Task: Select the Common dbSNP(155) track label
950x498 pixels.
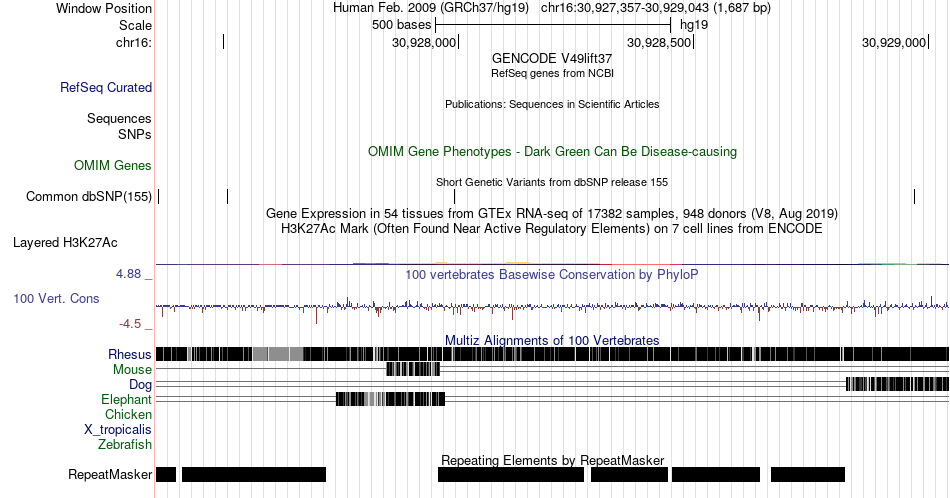Action: point(88,196)
